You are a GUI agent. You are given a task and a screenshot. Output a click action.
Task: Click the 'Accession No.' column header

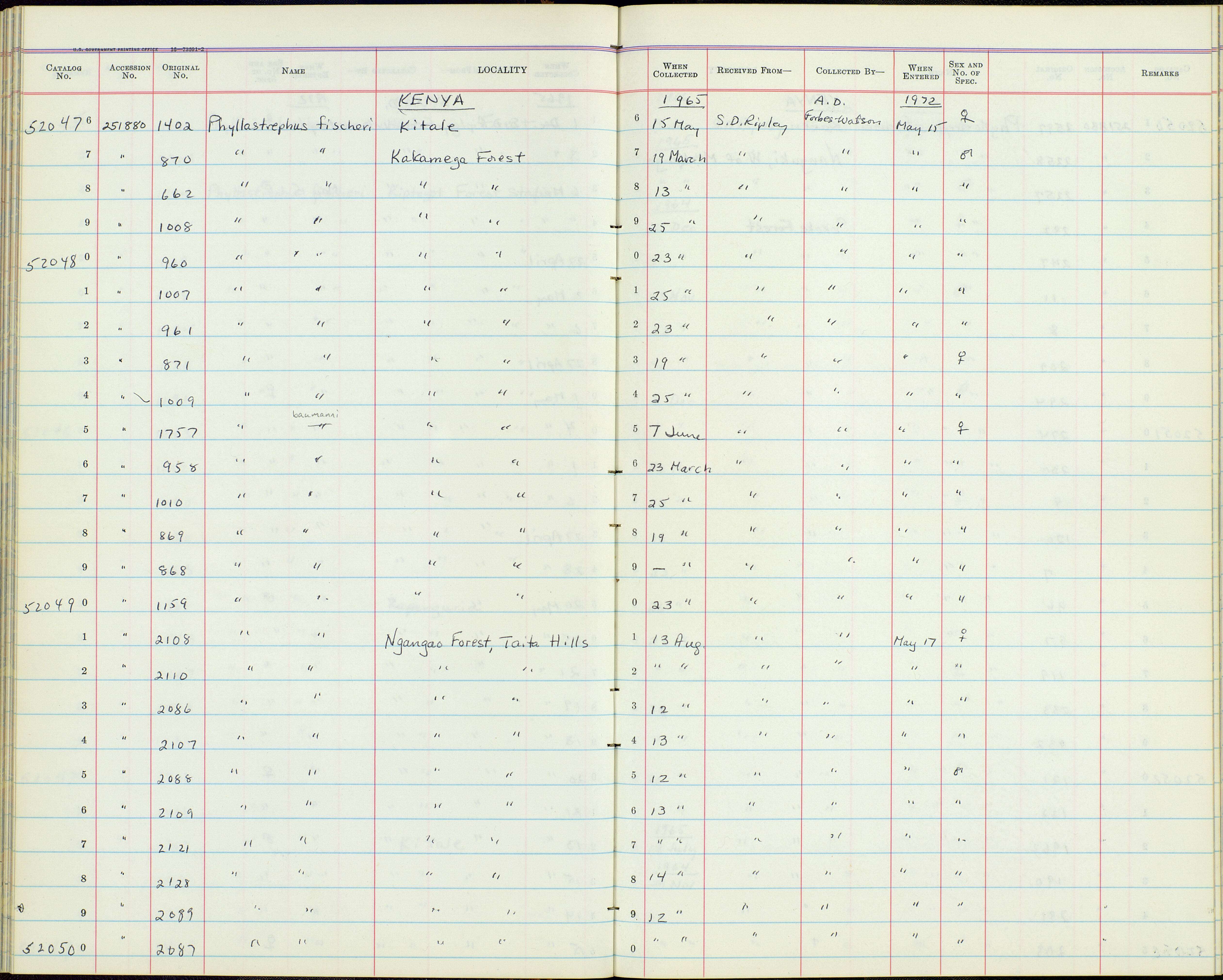coord(130,72)
